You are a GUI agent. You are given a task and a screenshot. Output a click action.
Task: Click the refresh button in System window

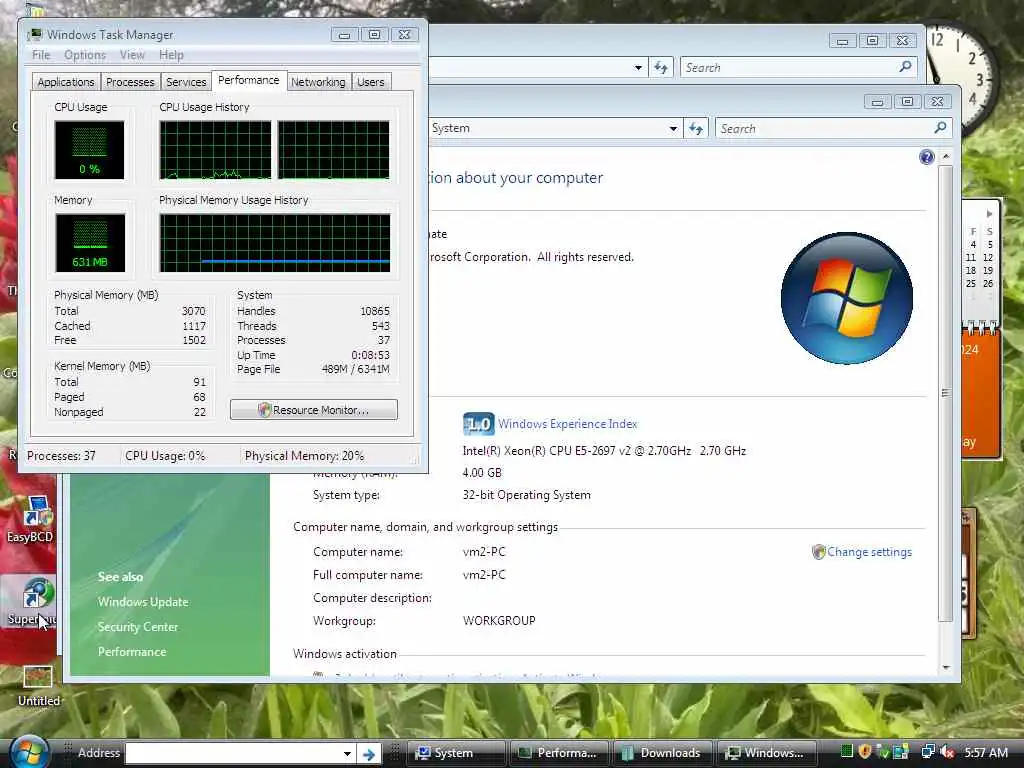point(696,129)
